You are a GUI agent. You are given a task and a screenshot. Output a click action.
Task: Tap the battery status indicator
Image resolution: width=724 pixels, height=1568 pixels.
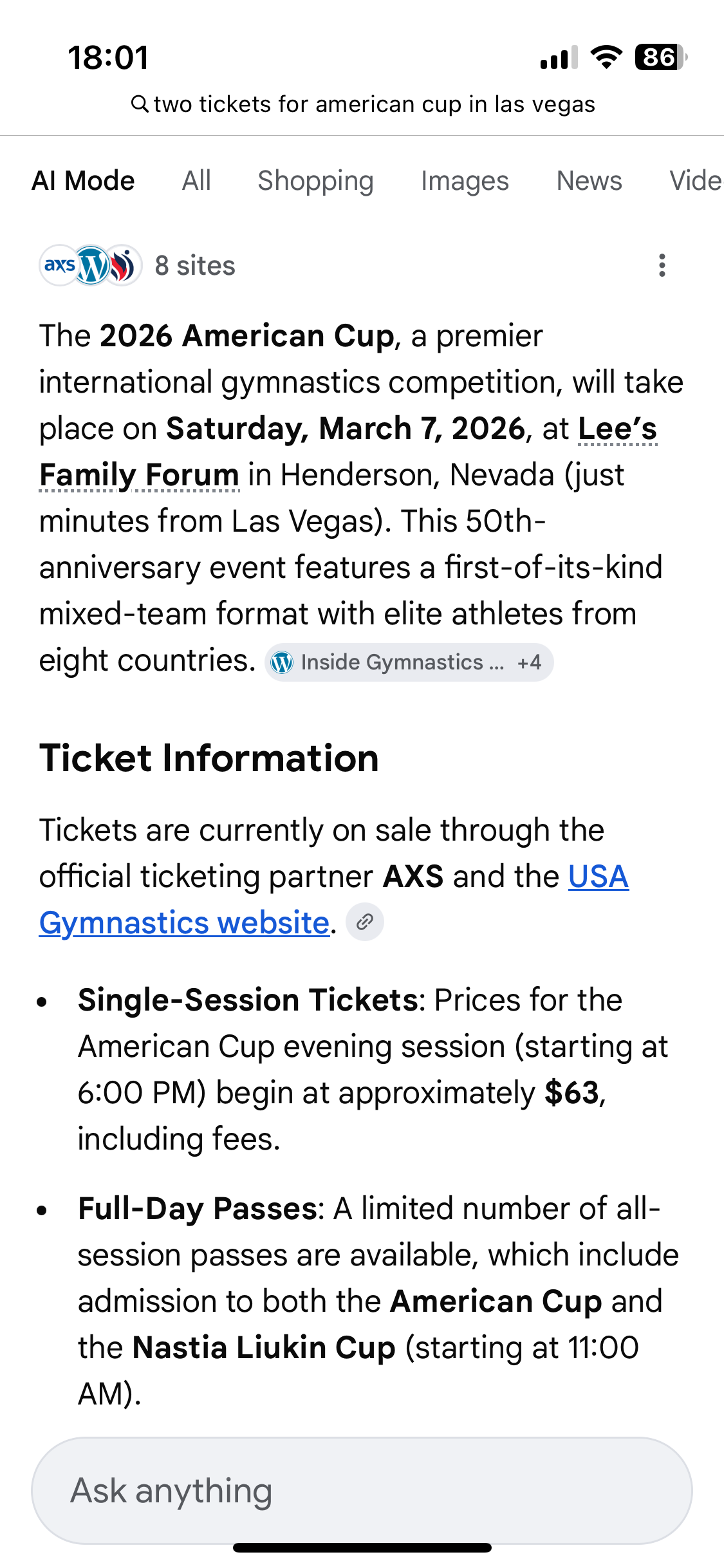pyautogui.click(x=660, y=57)
